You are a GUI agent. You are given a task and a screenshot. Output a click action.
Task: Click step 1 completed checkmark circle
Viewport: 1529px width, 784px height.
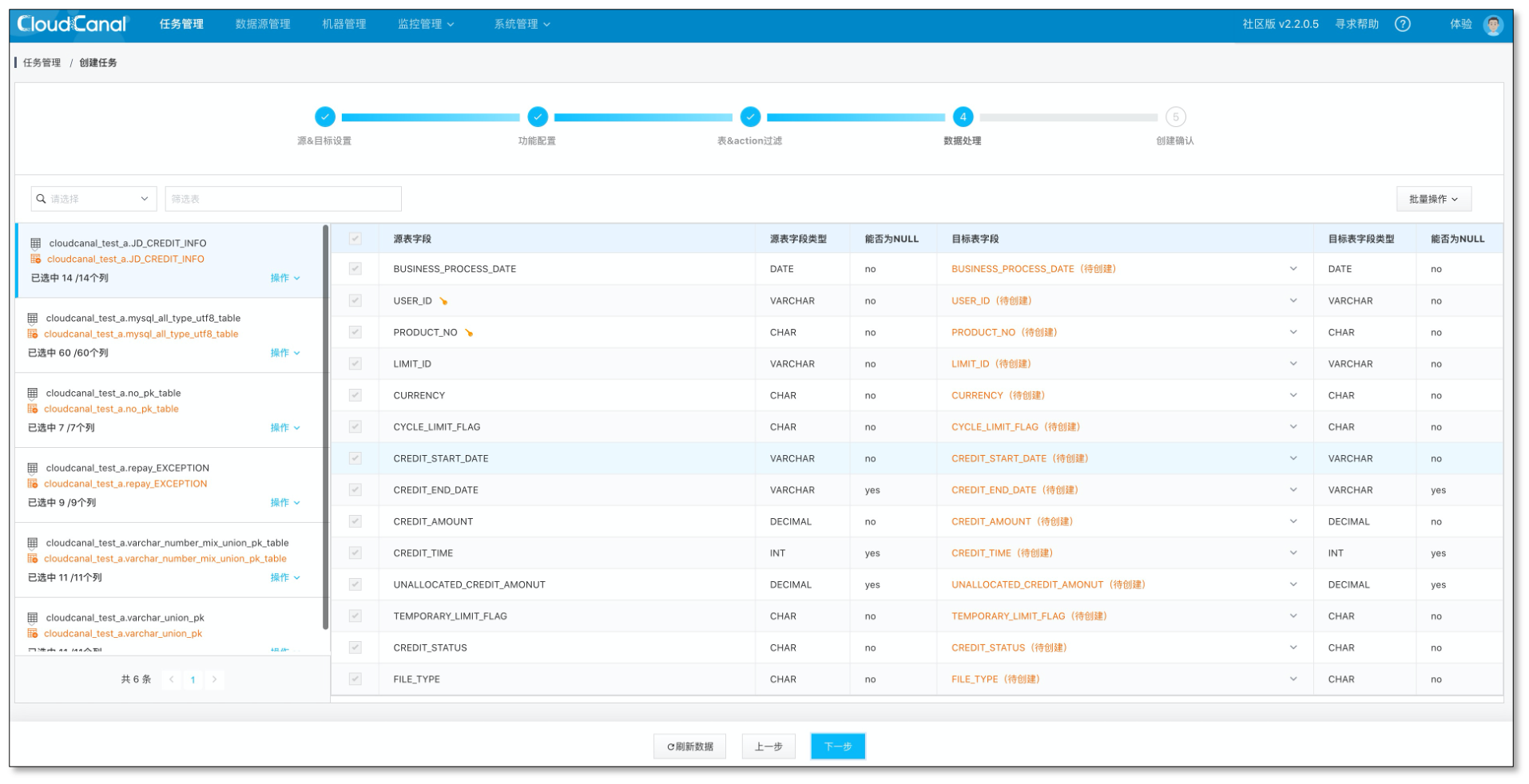pos(324,117)
